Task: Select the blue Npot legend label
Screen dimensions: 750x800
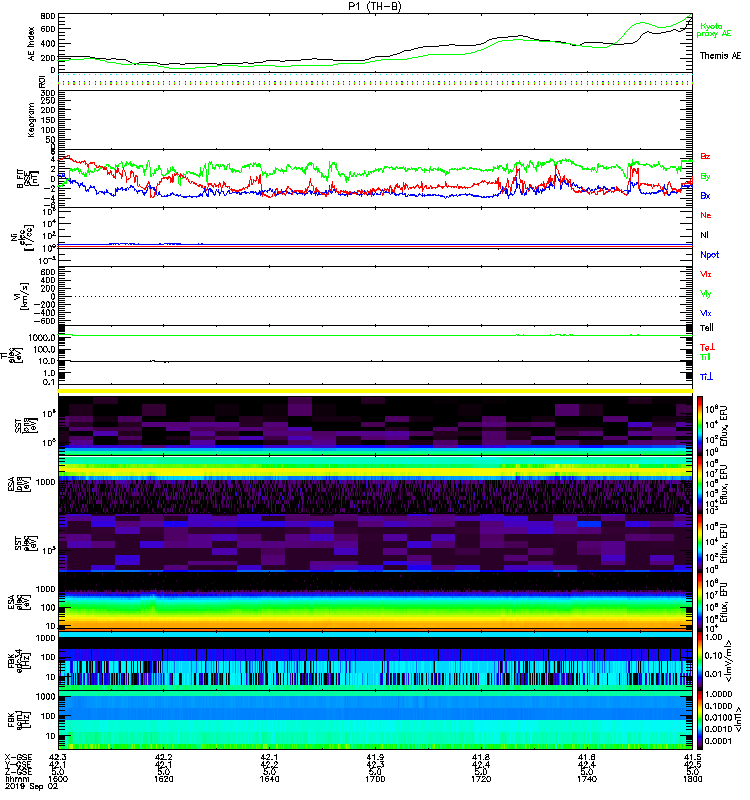Action: [709, 255]
